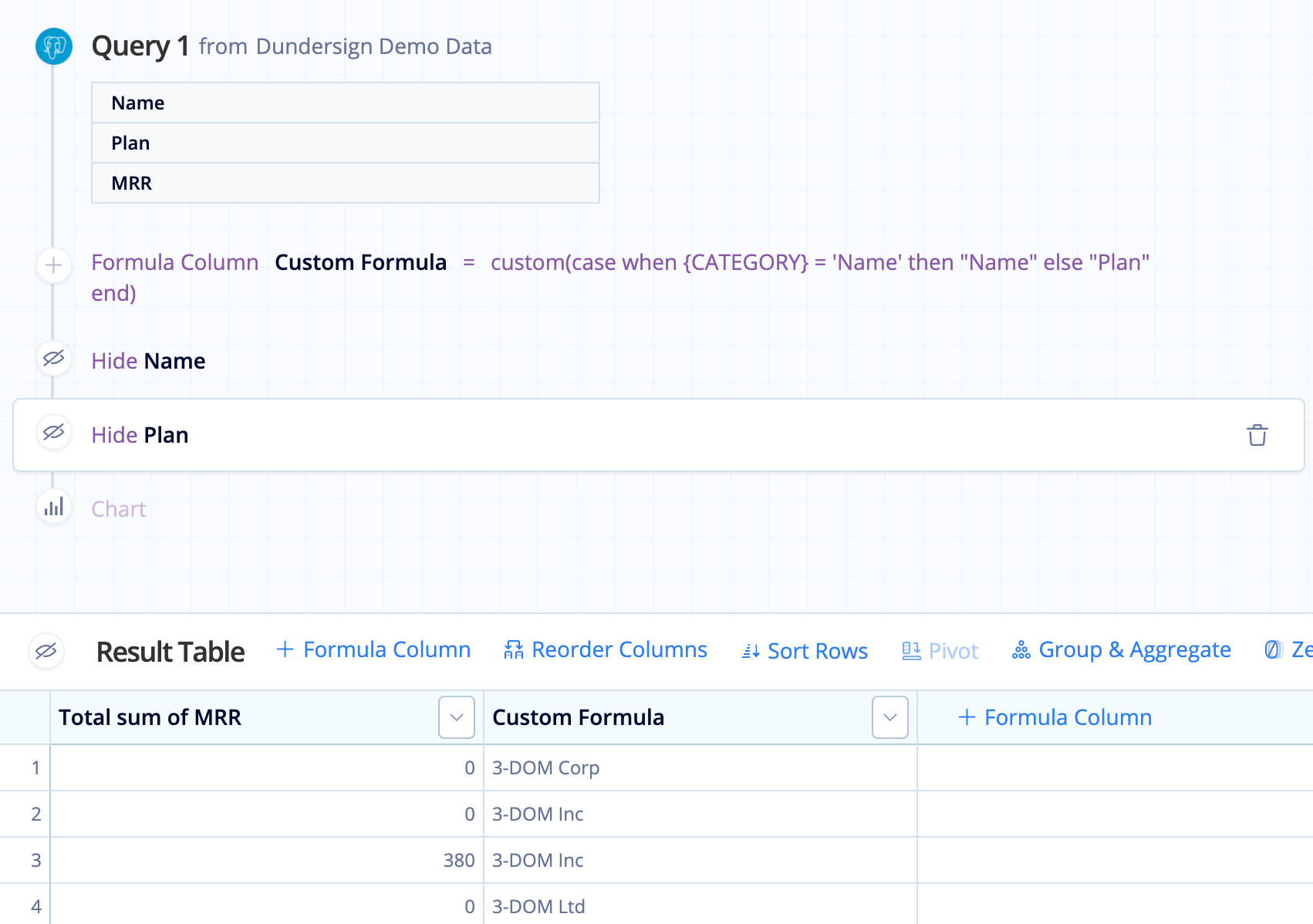Select the 3-DOM Ltd cell
This screenshot has width=1313, height=924.
click(700, 906)
